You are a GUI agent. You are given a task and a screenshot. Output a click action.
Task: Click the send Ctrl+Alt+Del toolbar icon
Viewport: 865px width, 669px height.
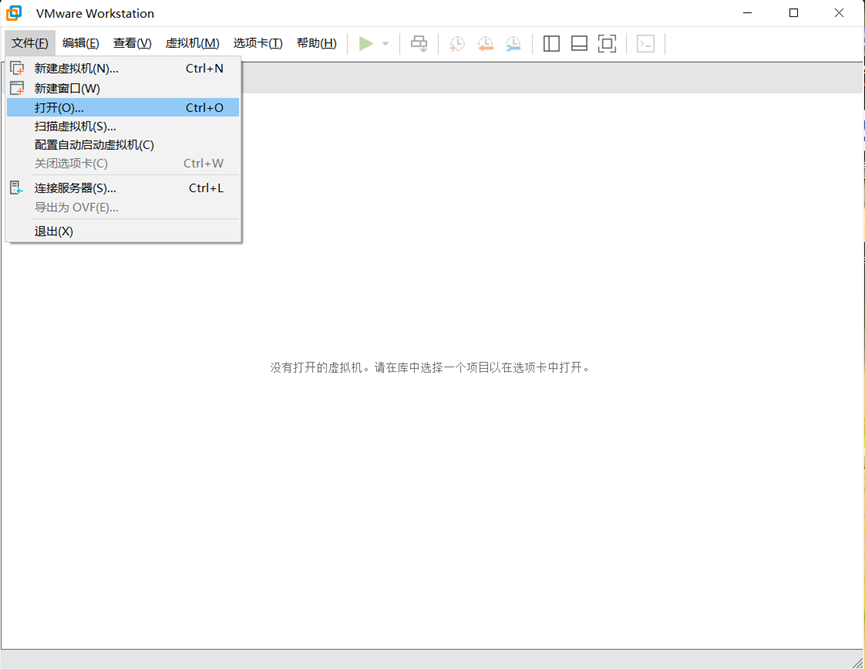[419, 44]
